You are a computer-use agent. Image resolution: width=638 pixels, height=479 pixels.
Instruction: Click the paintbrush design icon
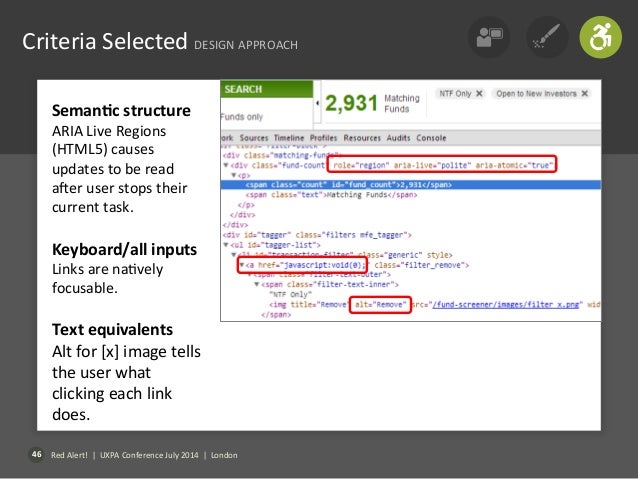(547, 37)
